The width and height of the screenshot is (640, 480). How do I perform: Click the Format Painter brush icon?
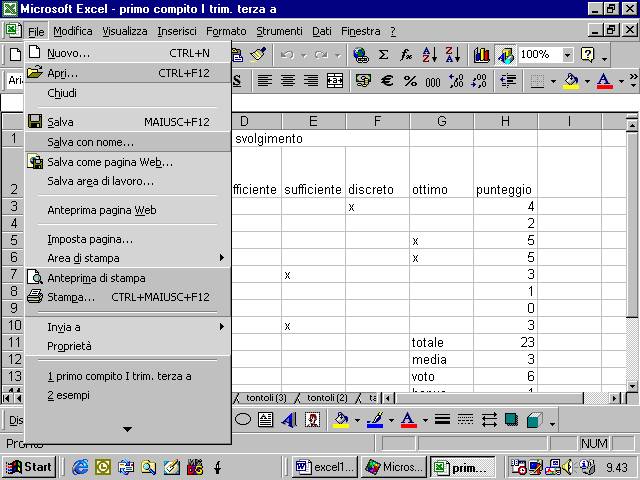coord(258,54)
